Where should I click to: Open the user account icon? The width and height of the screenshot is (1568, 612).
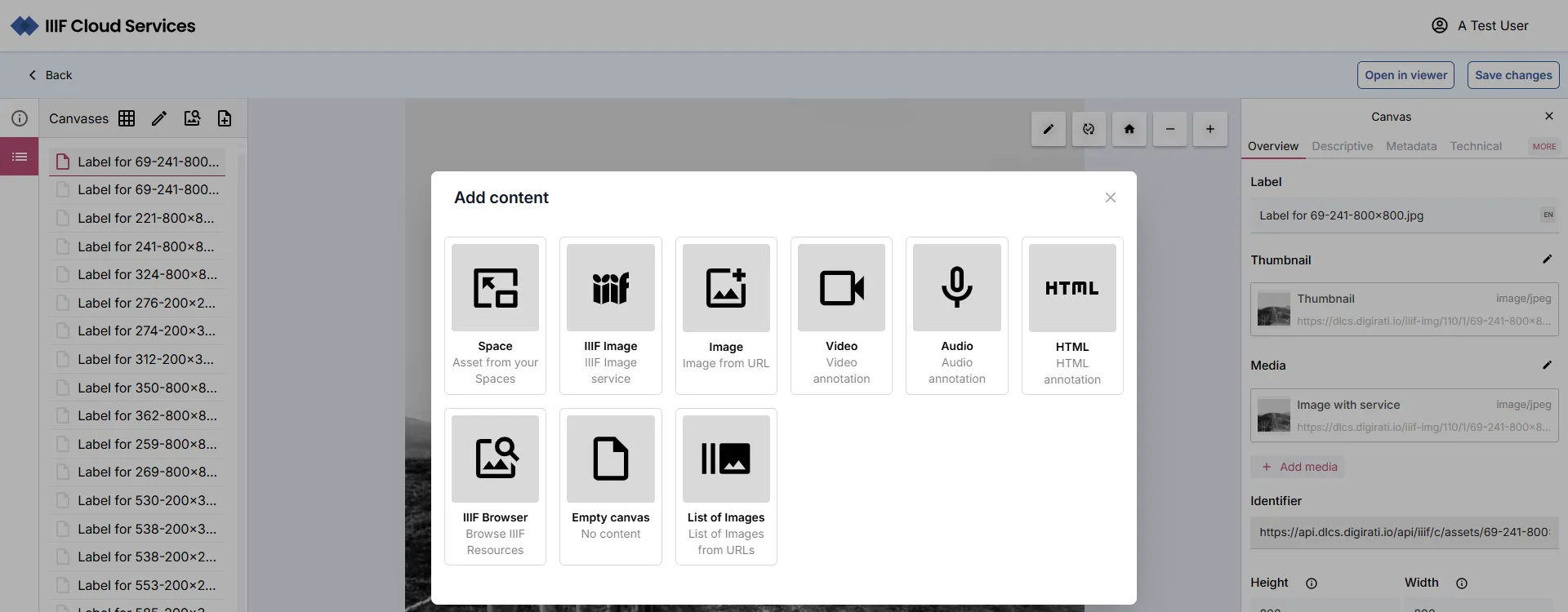coord(1440,25)
